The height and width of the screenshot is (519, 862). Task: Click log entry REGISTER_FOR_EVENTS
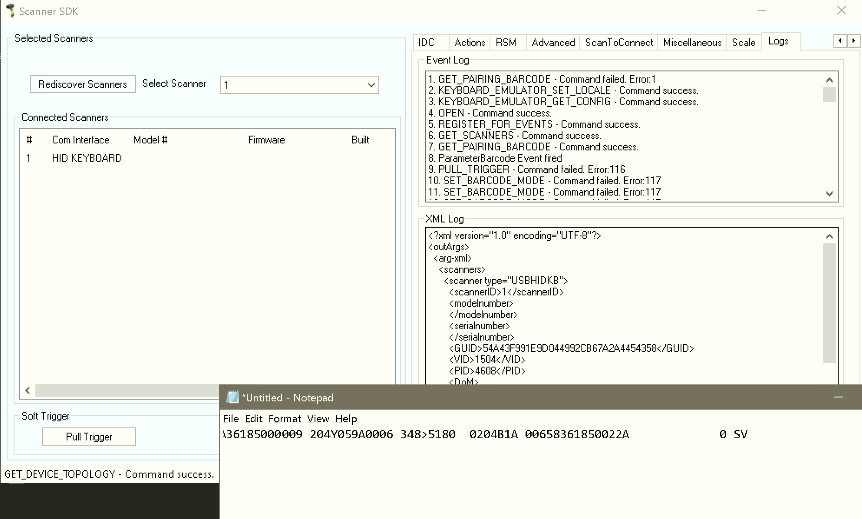point(534,124)
